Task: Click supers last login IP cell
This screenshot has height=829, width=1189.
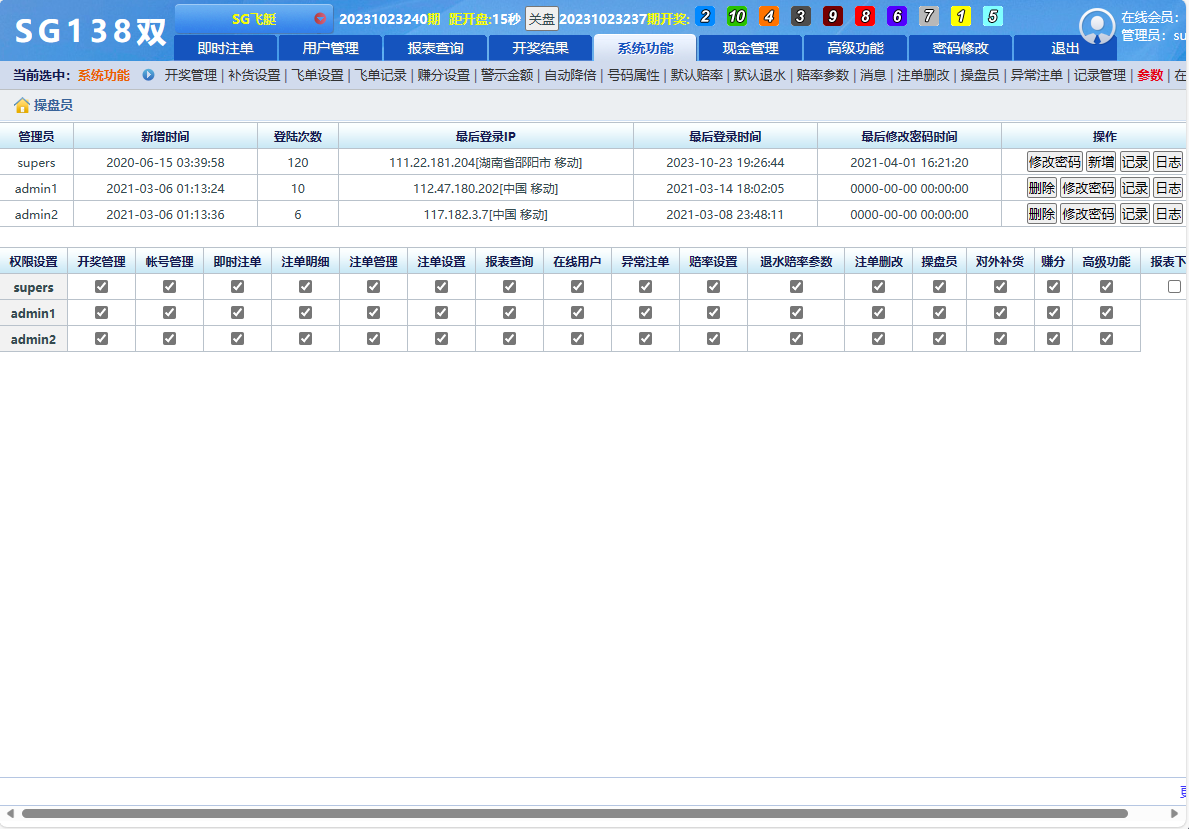Action: pyautogui.click(x=485, y=162)
